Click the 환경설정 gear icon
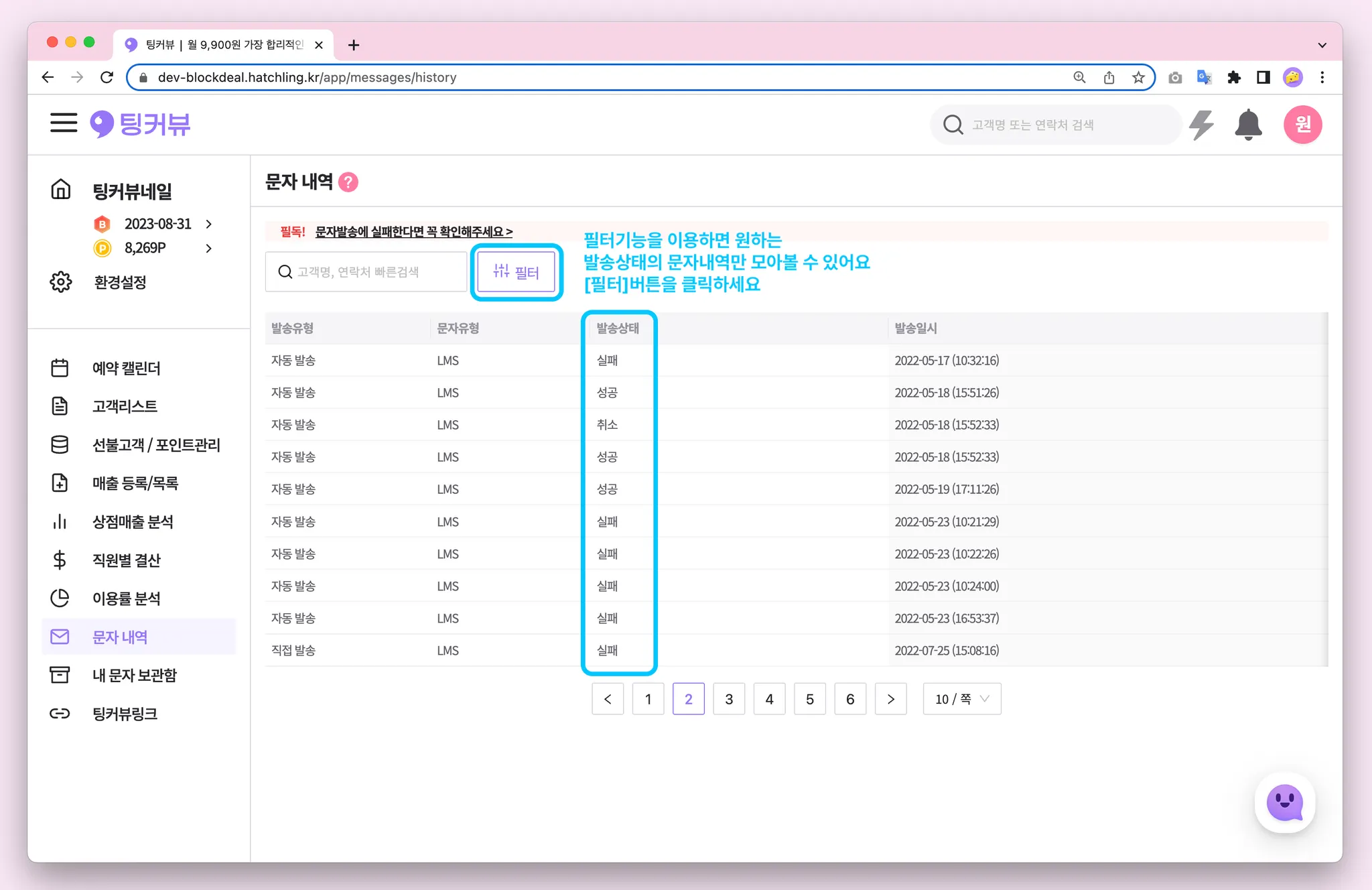This screenshot has height=890, width=1372. (x=61, y=282)
